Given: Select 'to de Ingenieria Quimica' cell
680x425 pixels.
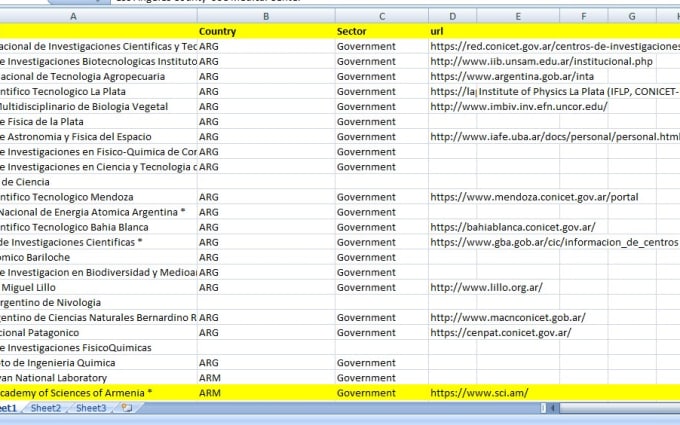Looking at the screenshot, I should coord(98,363).
